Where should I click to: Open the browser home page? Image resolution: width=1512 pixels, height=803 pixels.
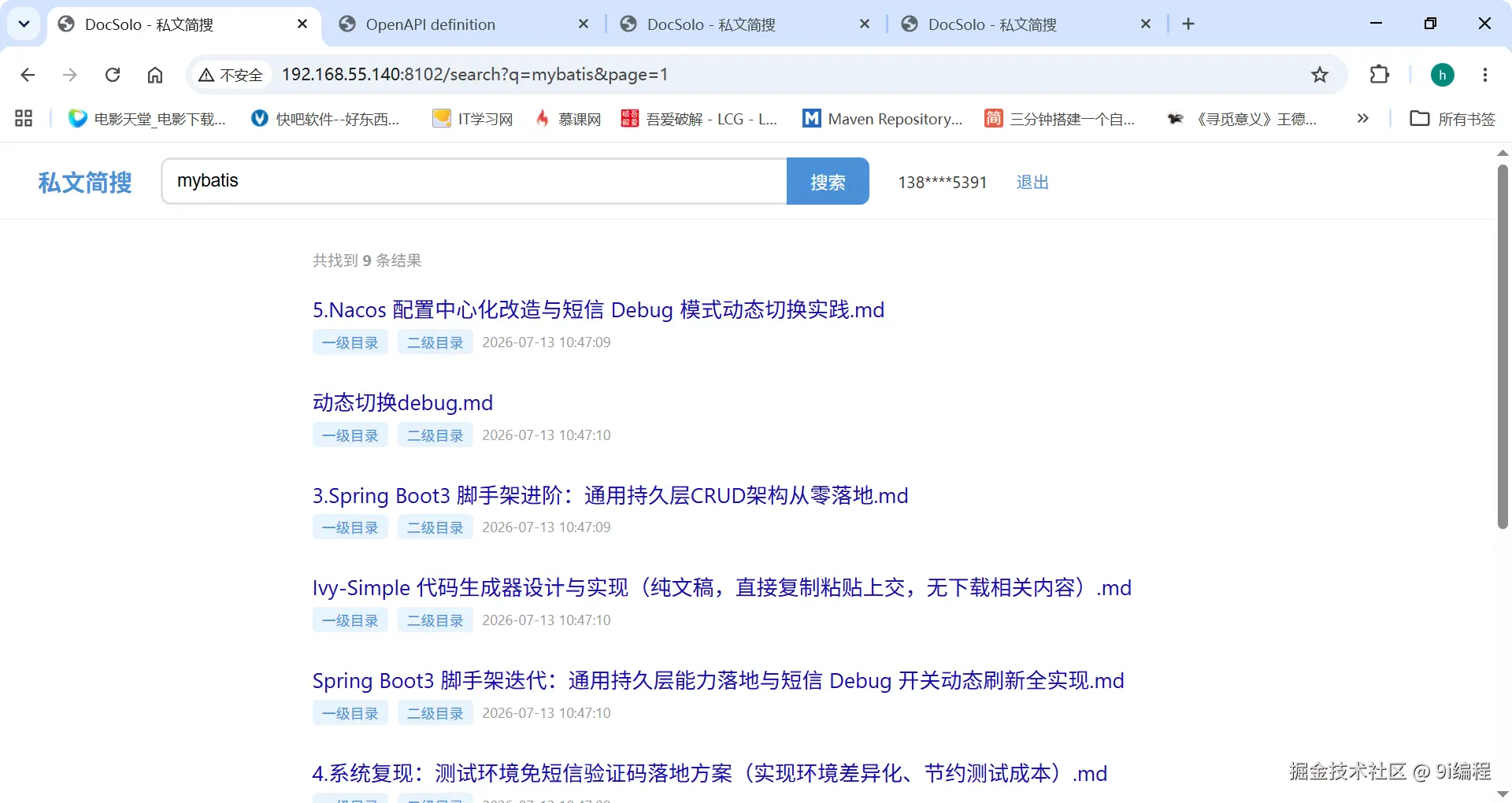coord(155,75)
